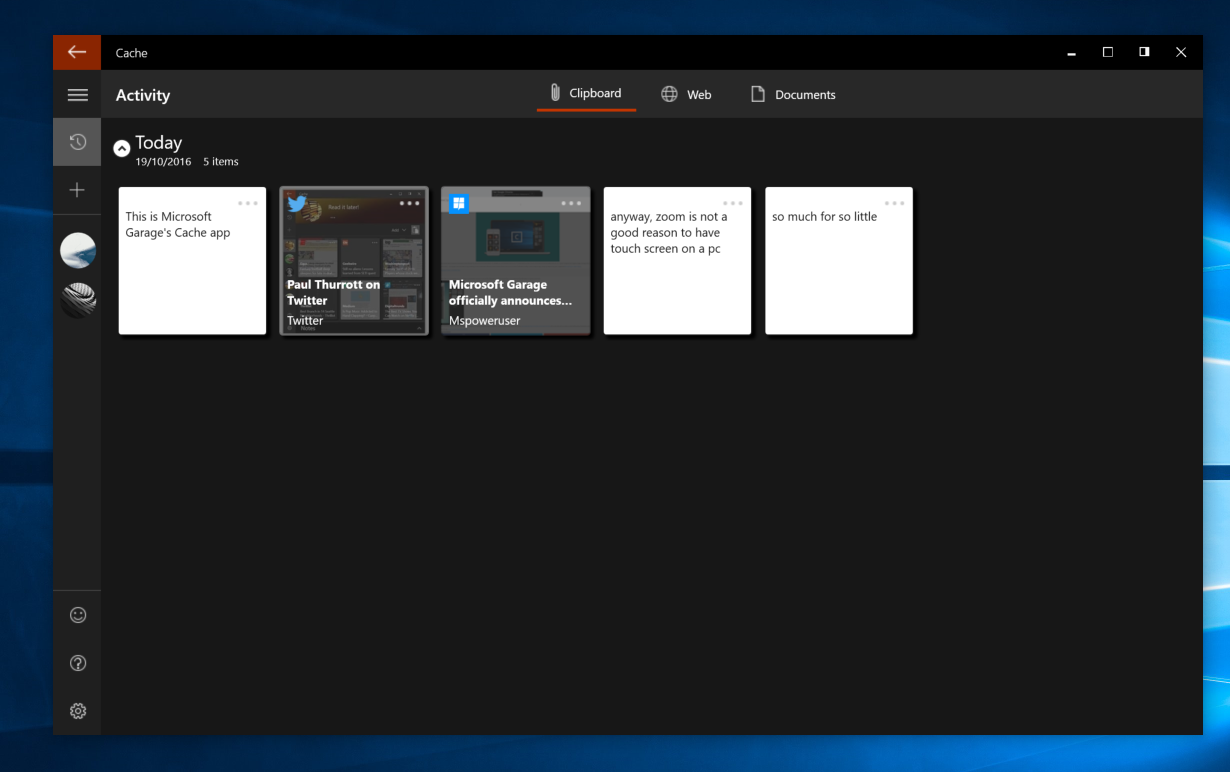Open the help question mark icon
Screen dimensions: 1230x772
click(x=78, y=663)
